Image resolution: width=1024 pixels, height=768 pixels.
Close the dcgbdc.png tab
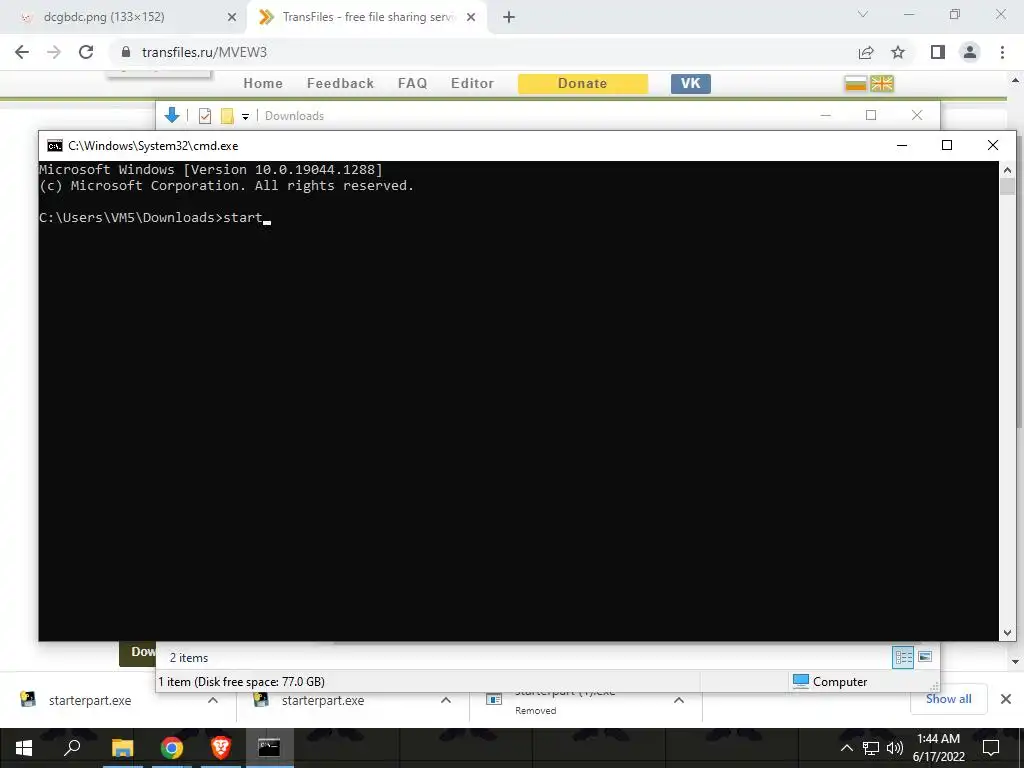coord(232,17)
